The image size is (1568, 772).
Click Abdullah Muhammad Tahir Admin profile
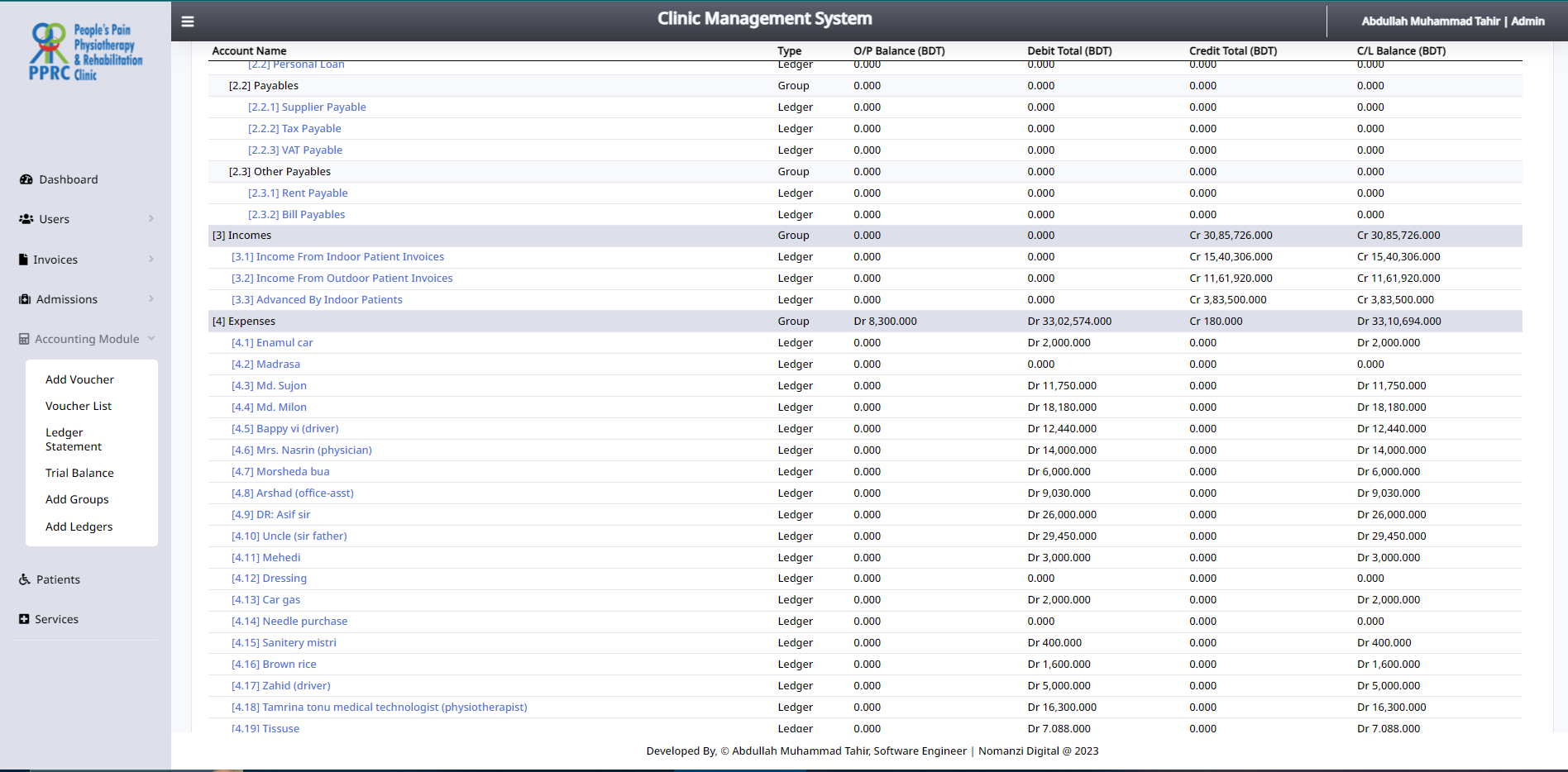click(1452, 21)
